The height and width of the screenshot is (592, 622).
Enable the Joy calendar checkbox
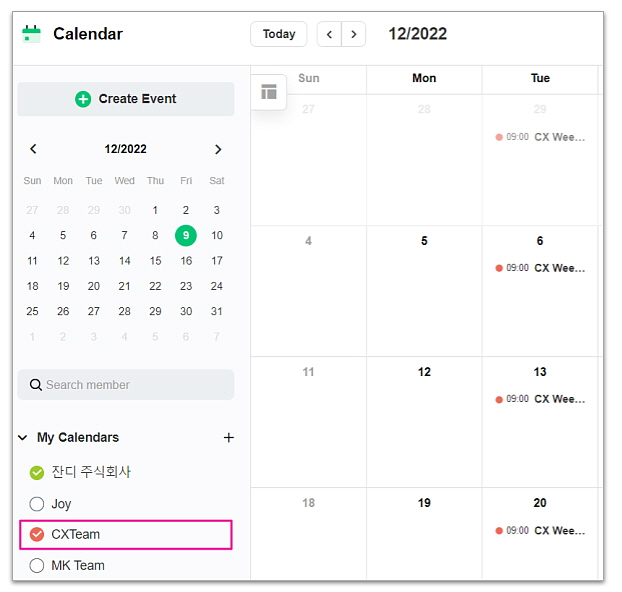pos(37,504)
